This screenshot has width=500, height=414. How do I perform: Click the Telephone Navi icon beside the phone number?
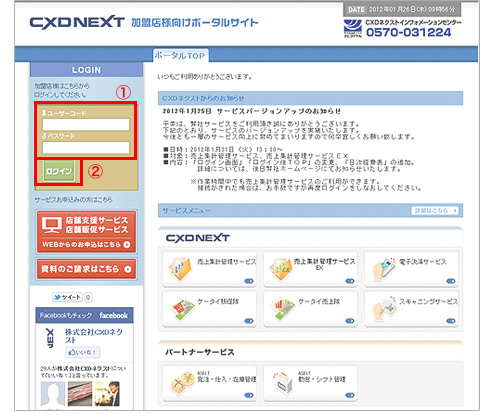(352, 28)
